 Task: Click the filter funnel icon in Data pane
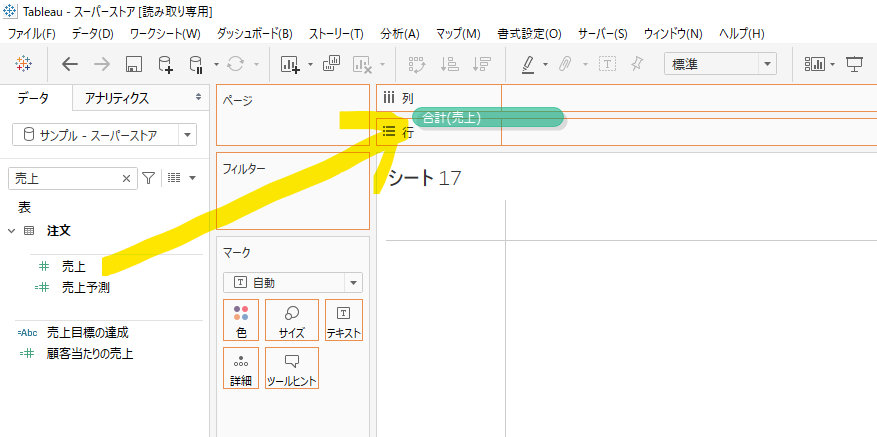tap(148, 178)
